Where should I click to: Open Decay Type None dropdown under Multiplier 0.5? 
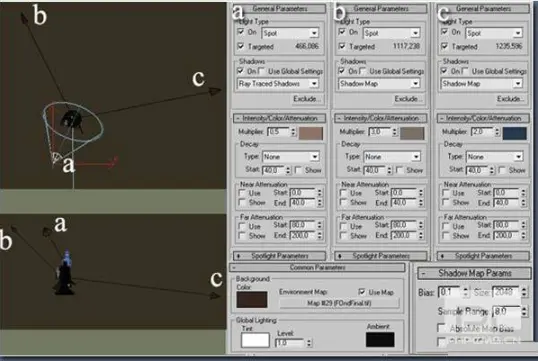291,157
